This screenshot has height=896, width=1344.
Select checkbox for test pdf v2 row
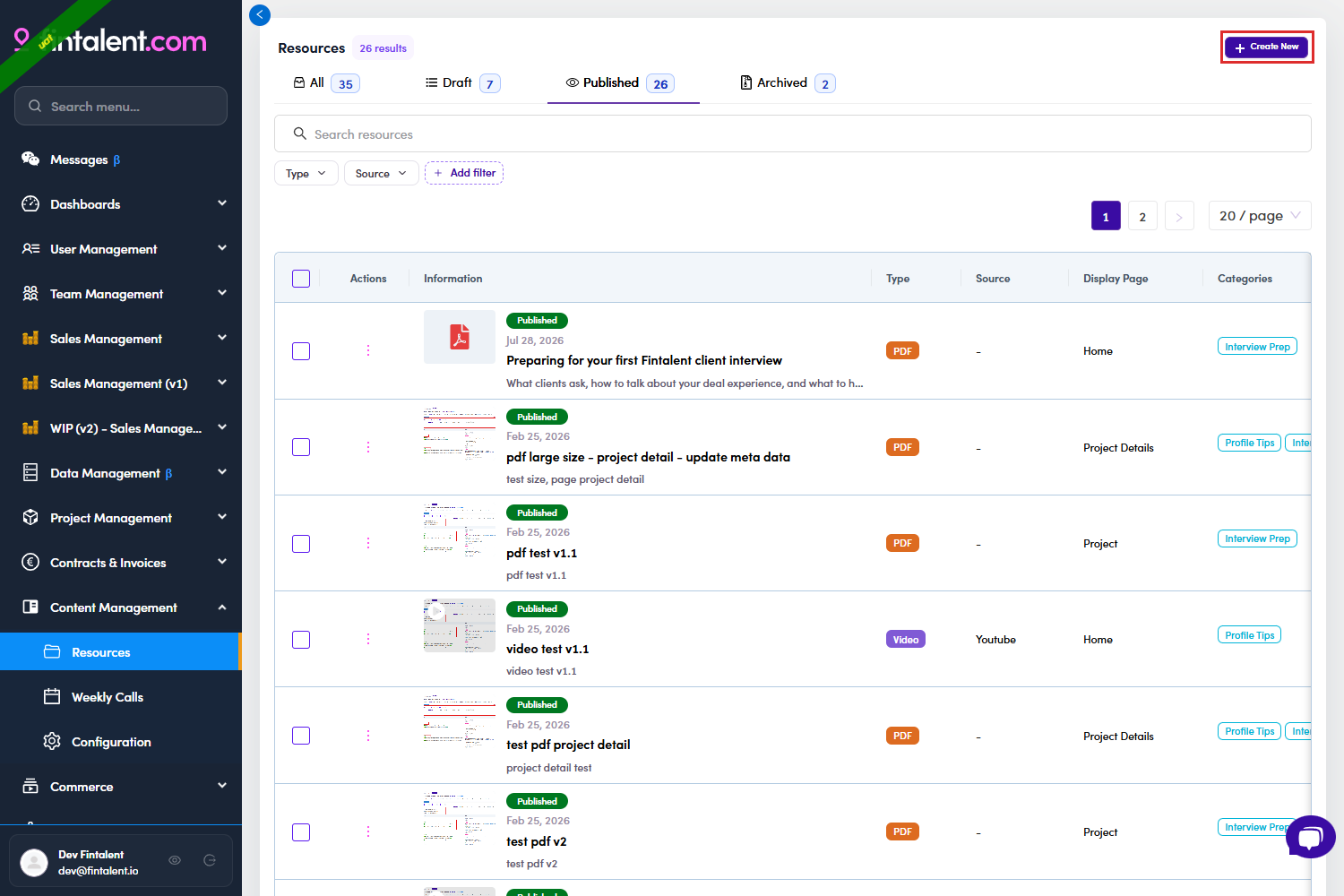point(301,832)
